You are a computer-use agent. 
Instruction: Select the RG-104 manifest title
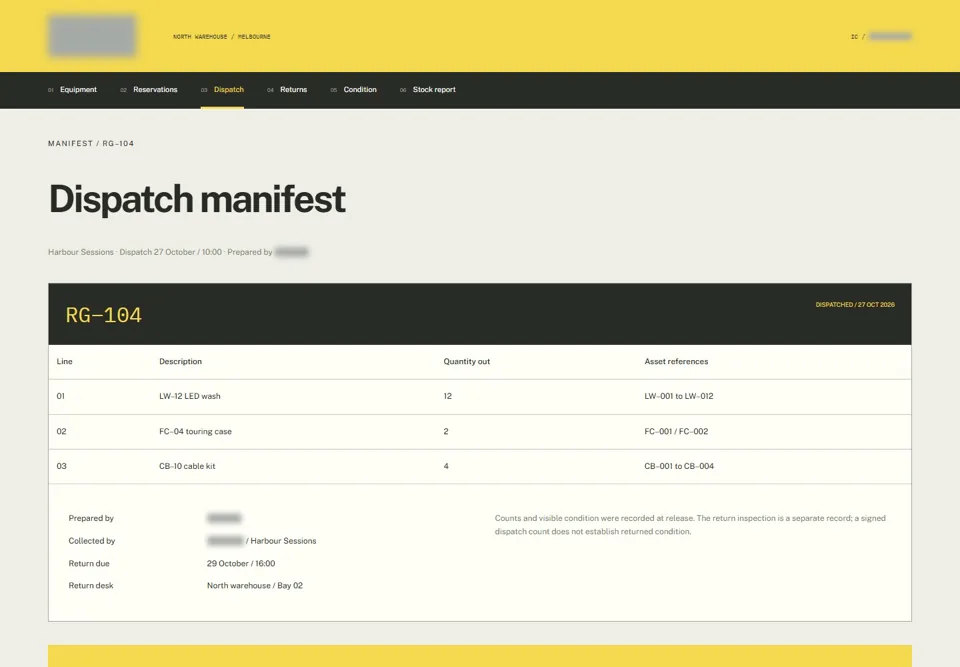point(103,315)
